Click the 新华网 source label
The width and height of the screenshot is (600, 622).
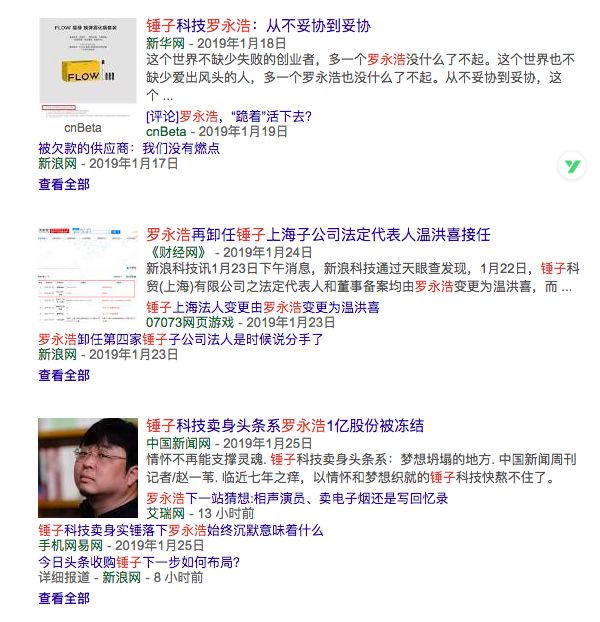(x=166, y=43)
